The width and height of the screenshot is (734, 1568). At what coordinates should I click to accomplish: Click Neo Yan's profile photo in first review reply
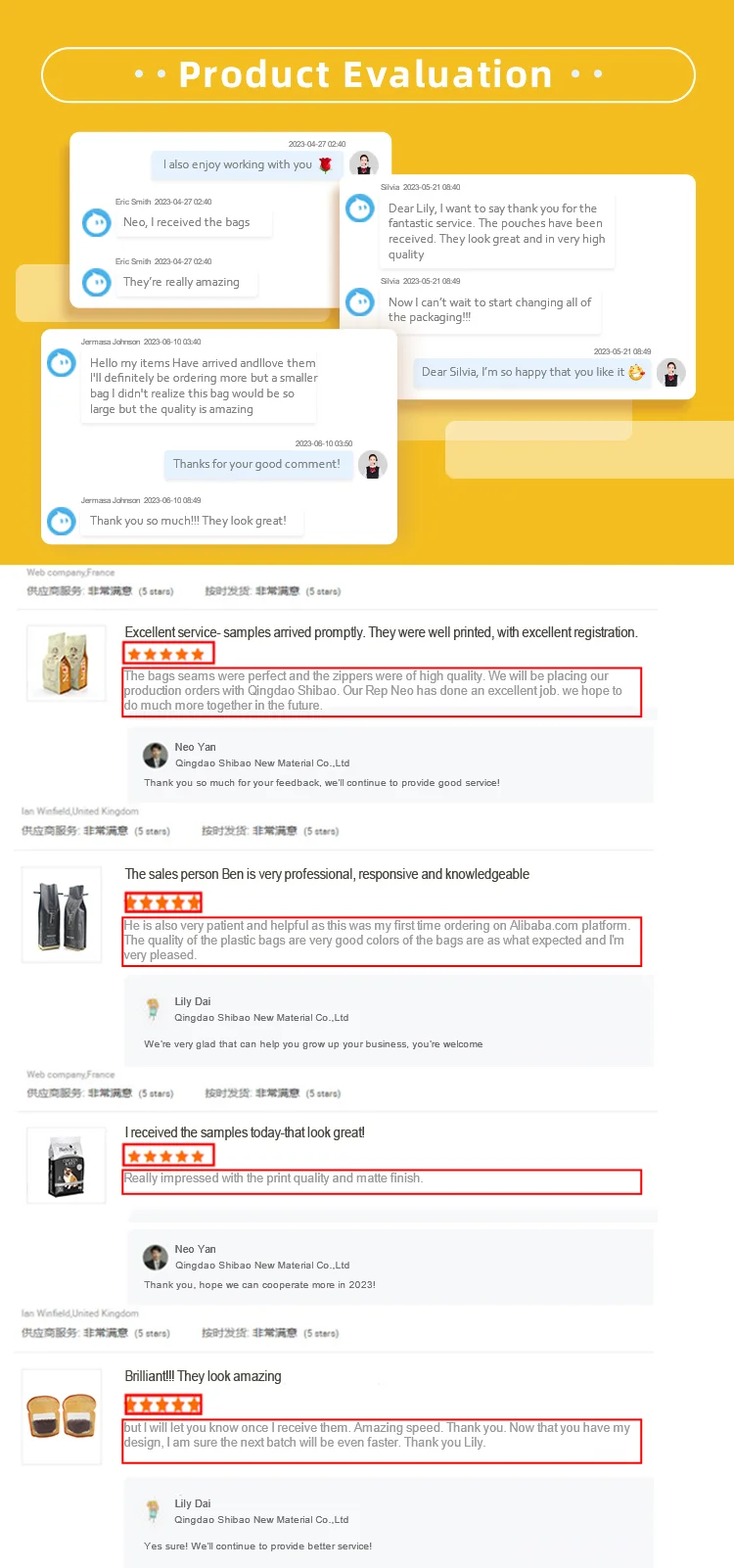click(156, 755)
